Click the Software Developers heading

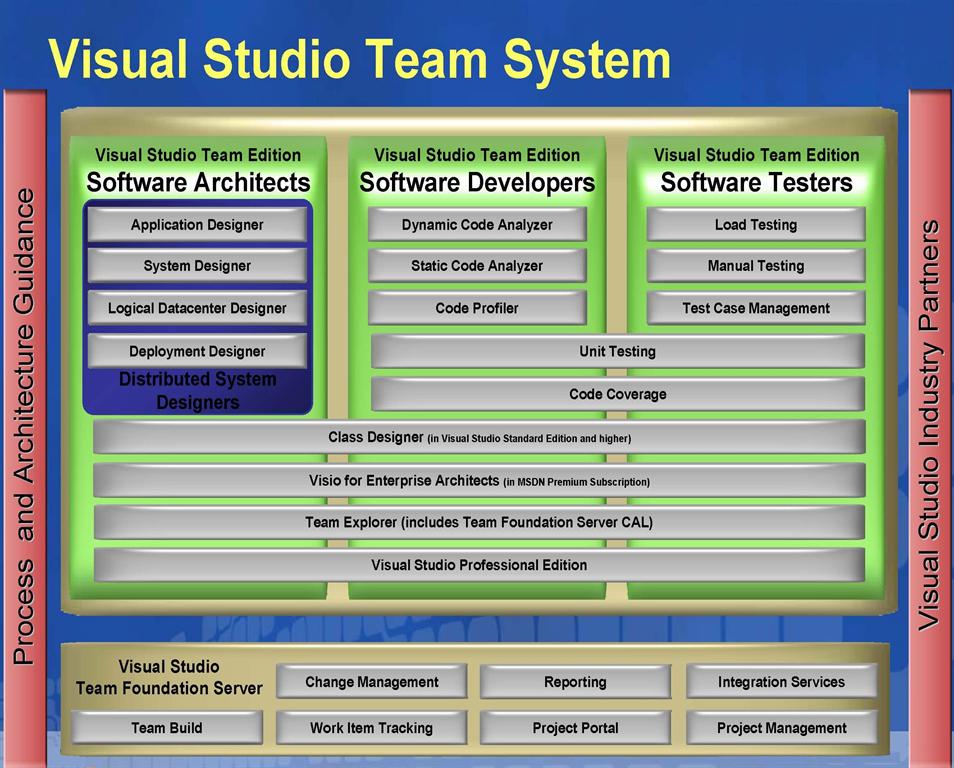click(x=477, y=183)
